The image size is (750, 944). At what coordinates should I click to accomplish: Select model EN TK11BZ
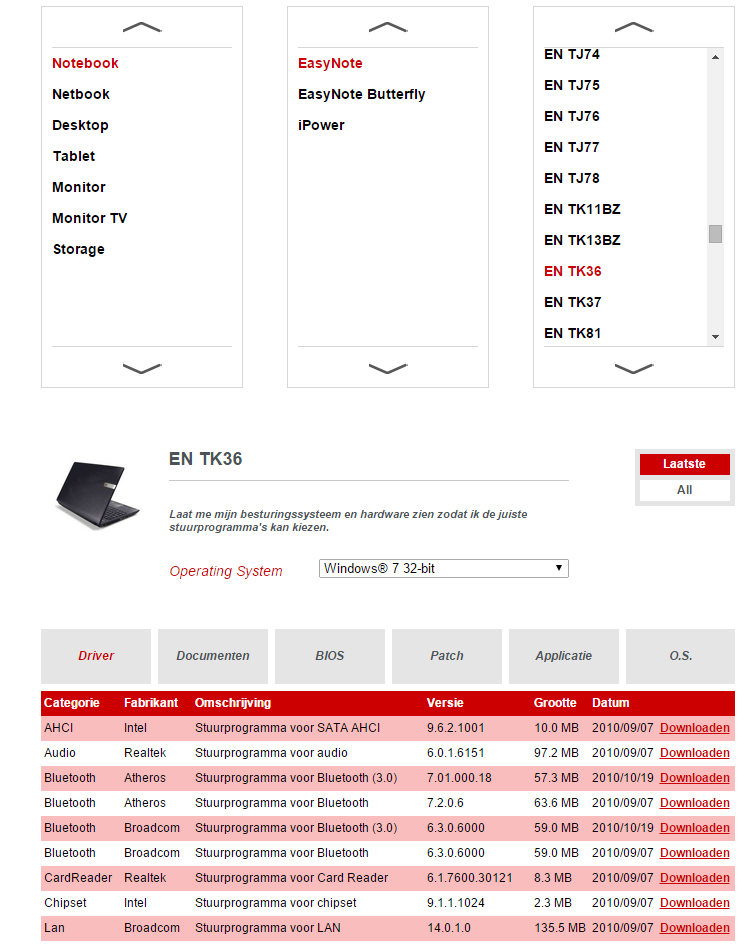(582, 210)
